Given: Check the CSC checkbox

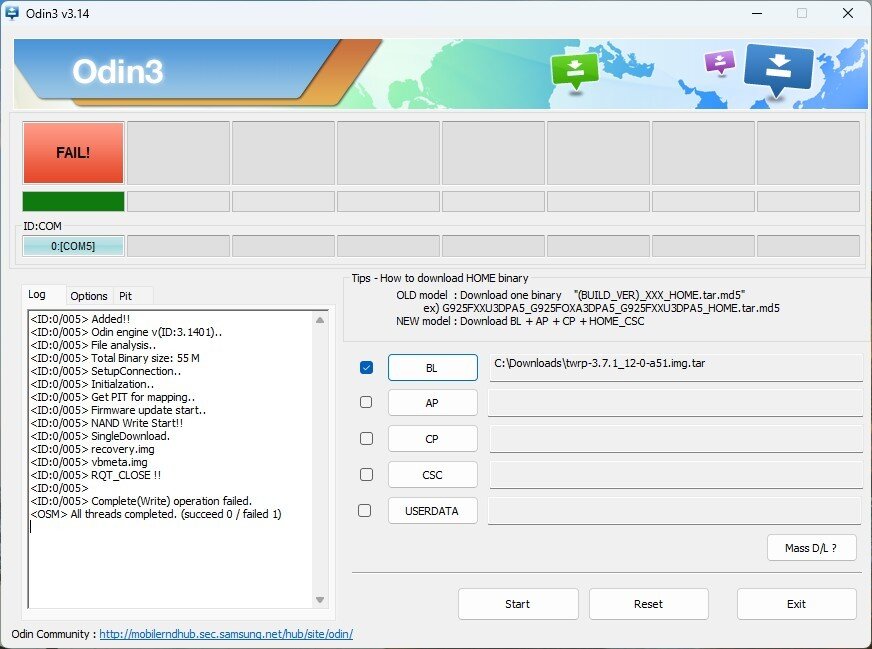Looking at the screenshot, I should pyautogui.click(x=366, y=474).
